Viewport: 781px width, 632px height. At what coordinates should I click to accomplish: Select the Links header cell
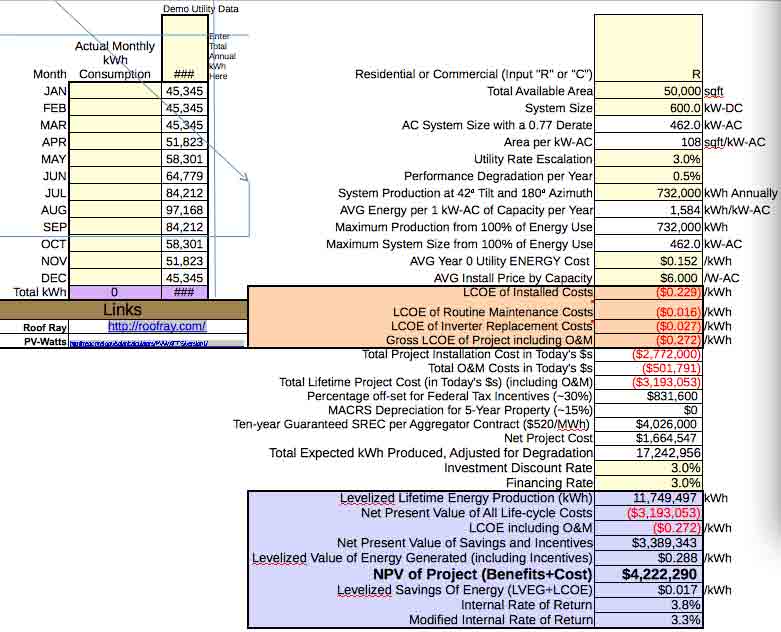coord(123,310)
